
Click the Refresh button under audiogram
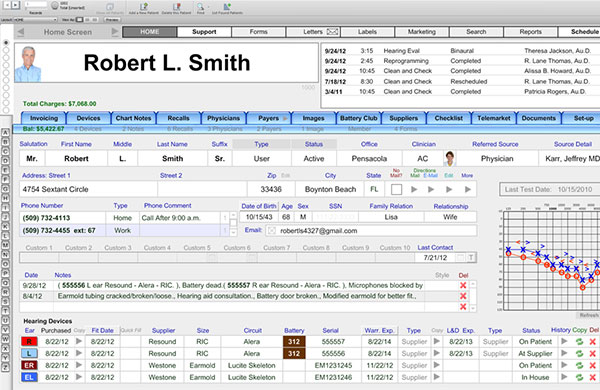click(x=588, y=315)
